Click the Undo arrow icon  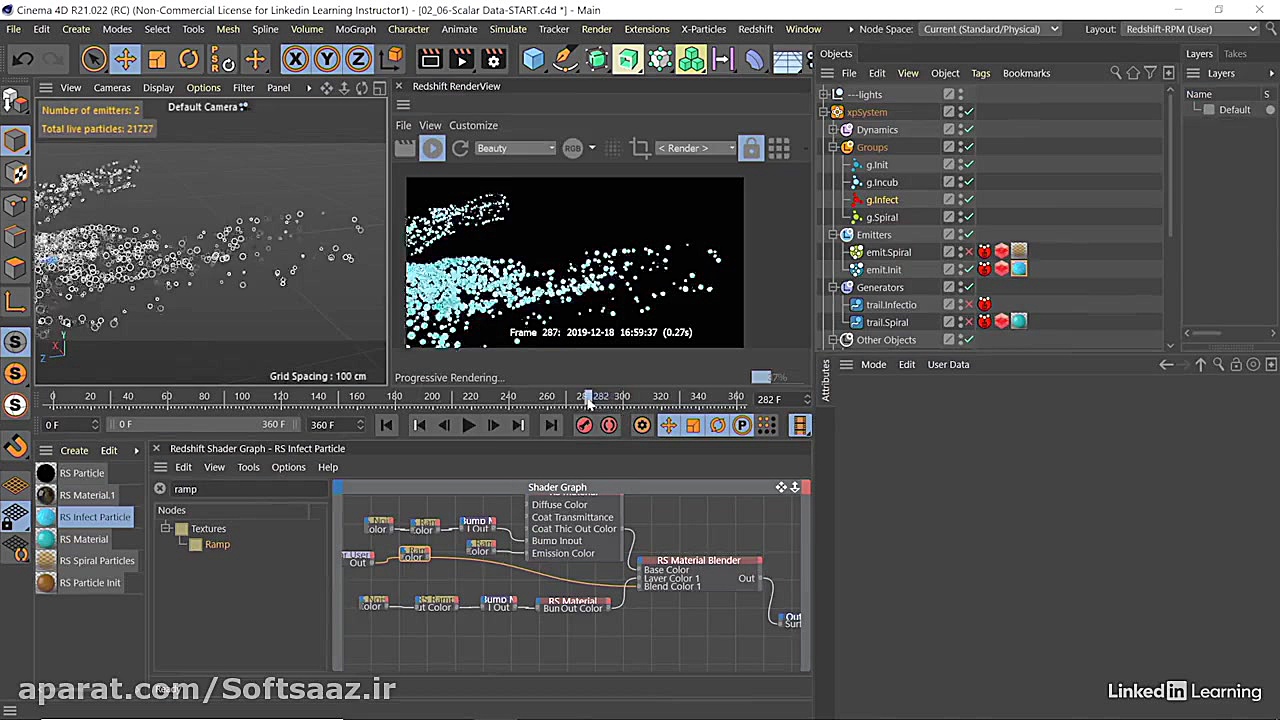(x=22, y=60)
